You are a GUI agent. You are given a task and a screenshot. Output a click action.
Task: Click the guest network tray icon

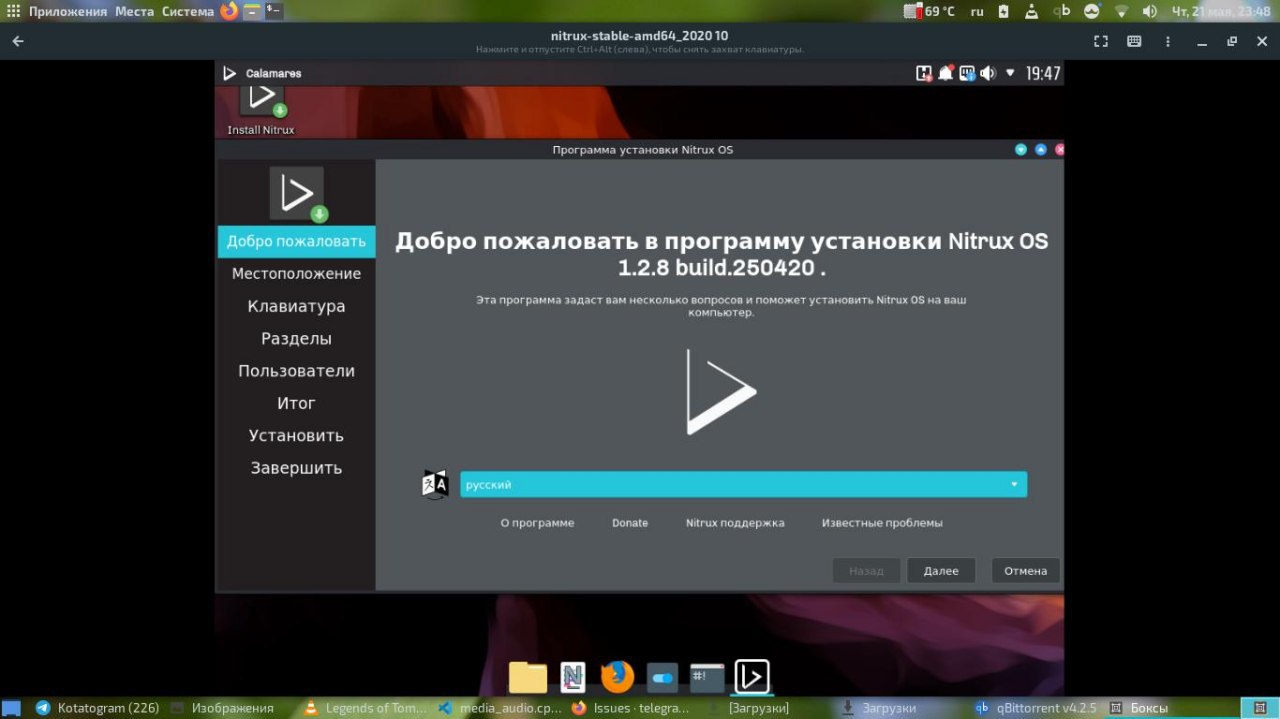click(x=967, y=73)
